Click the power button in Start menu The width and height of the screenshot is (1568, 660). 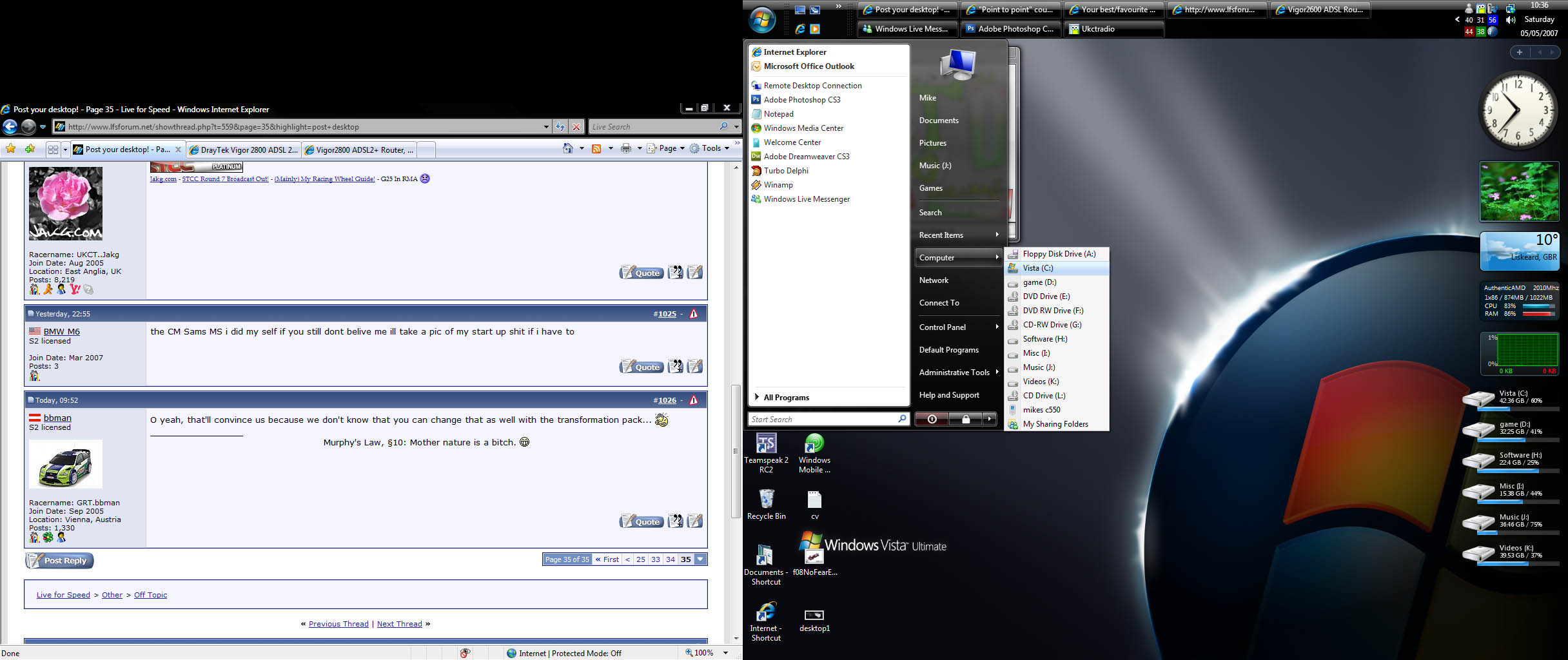click(x=932, y=419)
